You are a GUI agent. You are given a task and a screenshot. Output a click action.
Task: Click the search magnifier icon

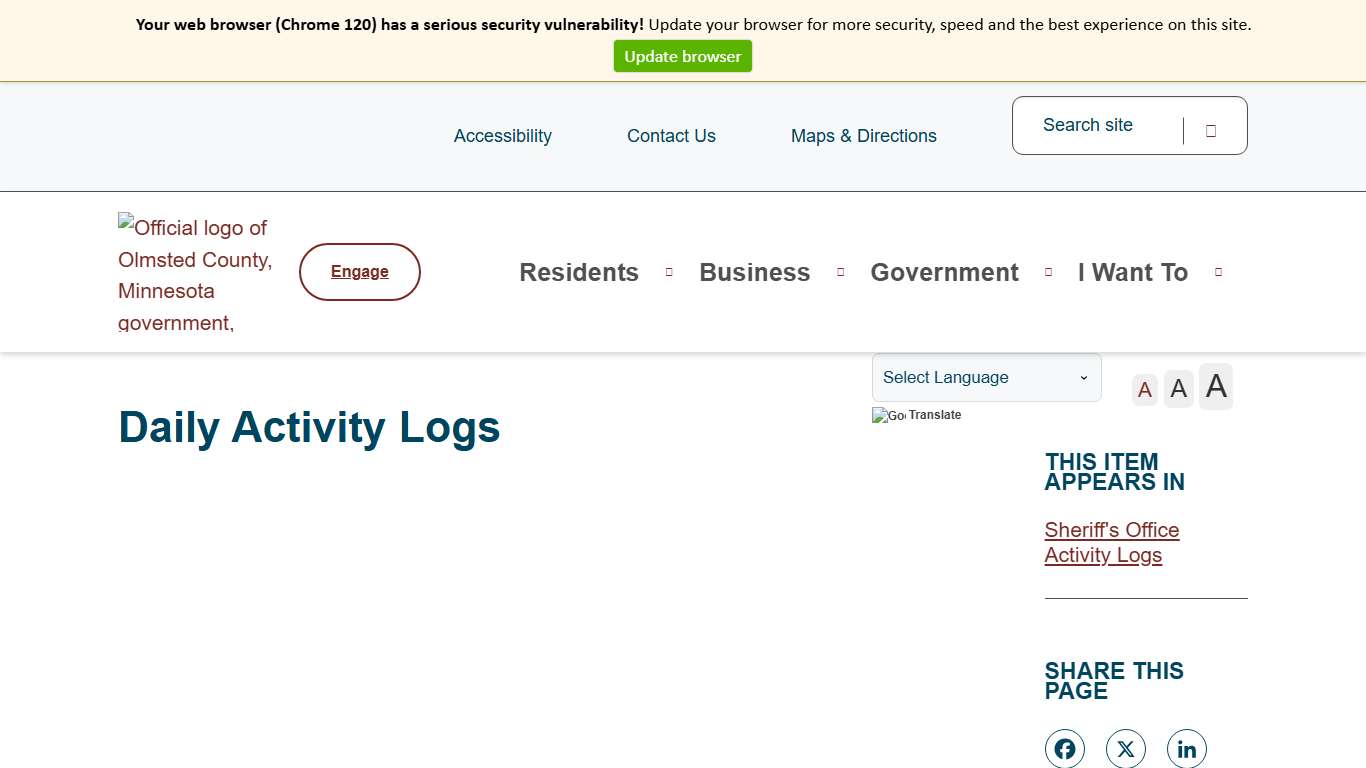(x=1211, y=129)
